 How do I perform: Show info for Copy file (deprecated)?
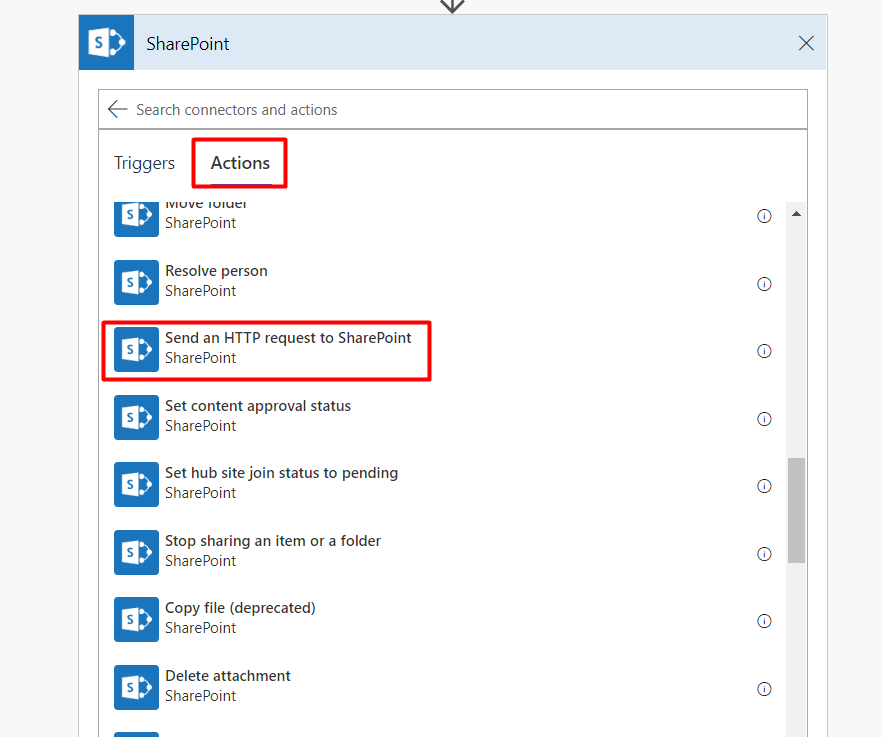764,621
